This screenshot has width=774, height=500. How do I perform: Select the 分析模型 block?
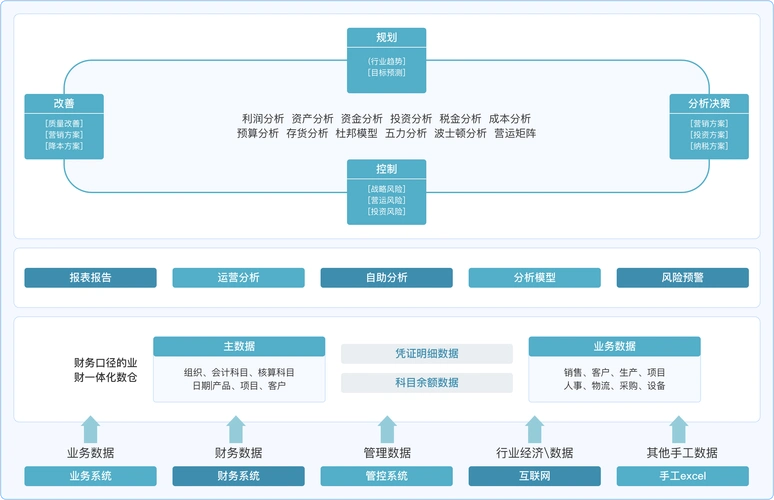pyautogui.click(x=534, y=277)
